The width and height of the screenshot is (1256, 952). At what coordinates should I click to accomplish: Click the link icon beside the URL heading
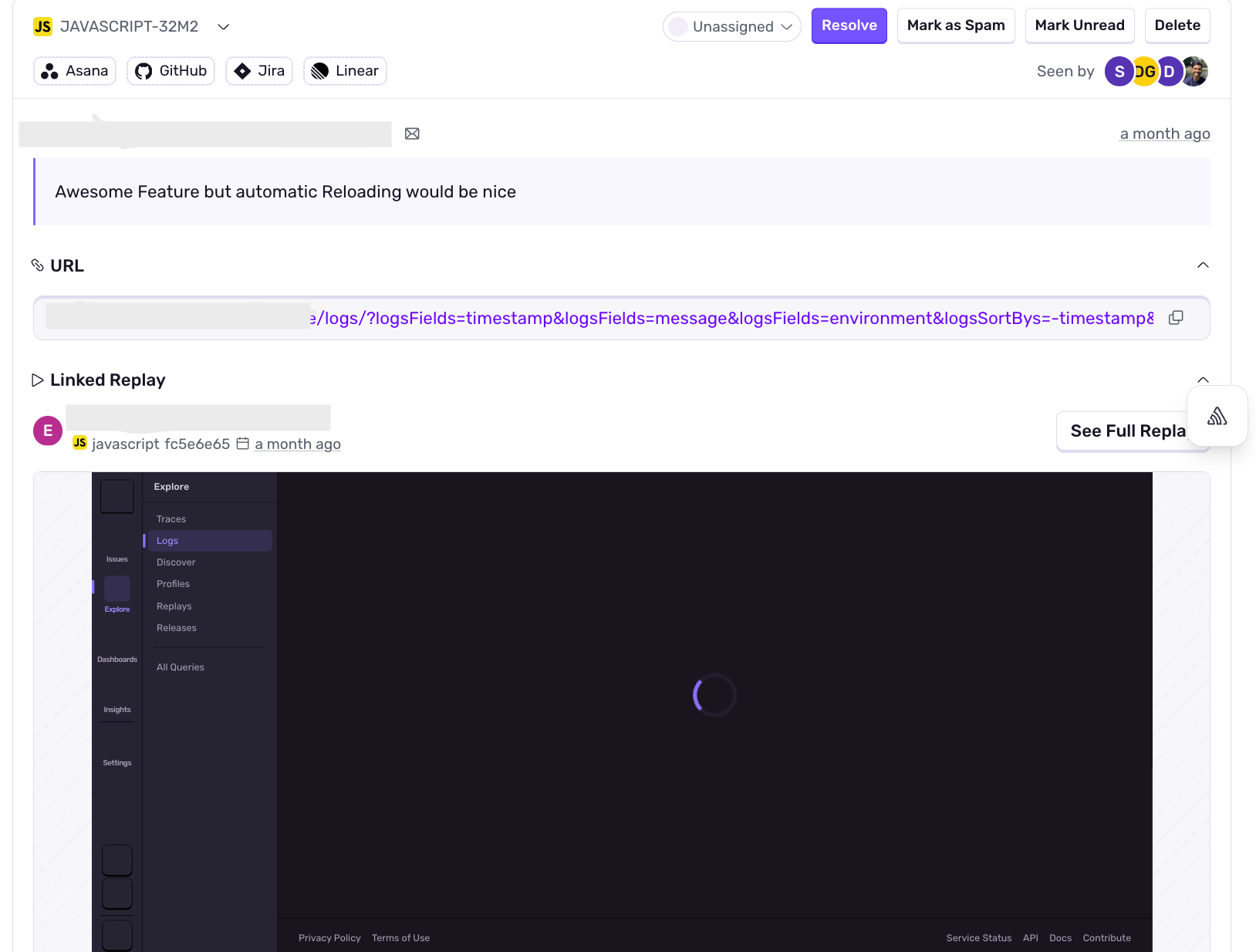[38, 265]
